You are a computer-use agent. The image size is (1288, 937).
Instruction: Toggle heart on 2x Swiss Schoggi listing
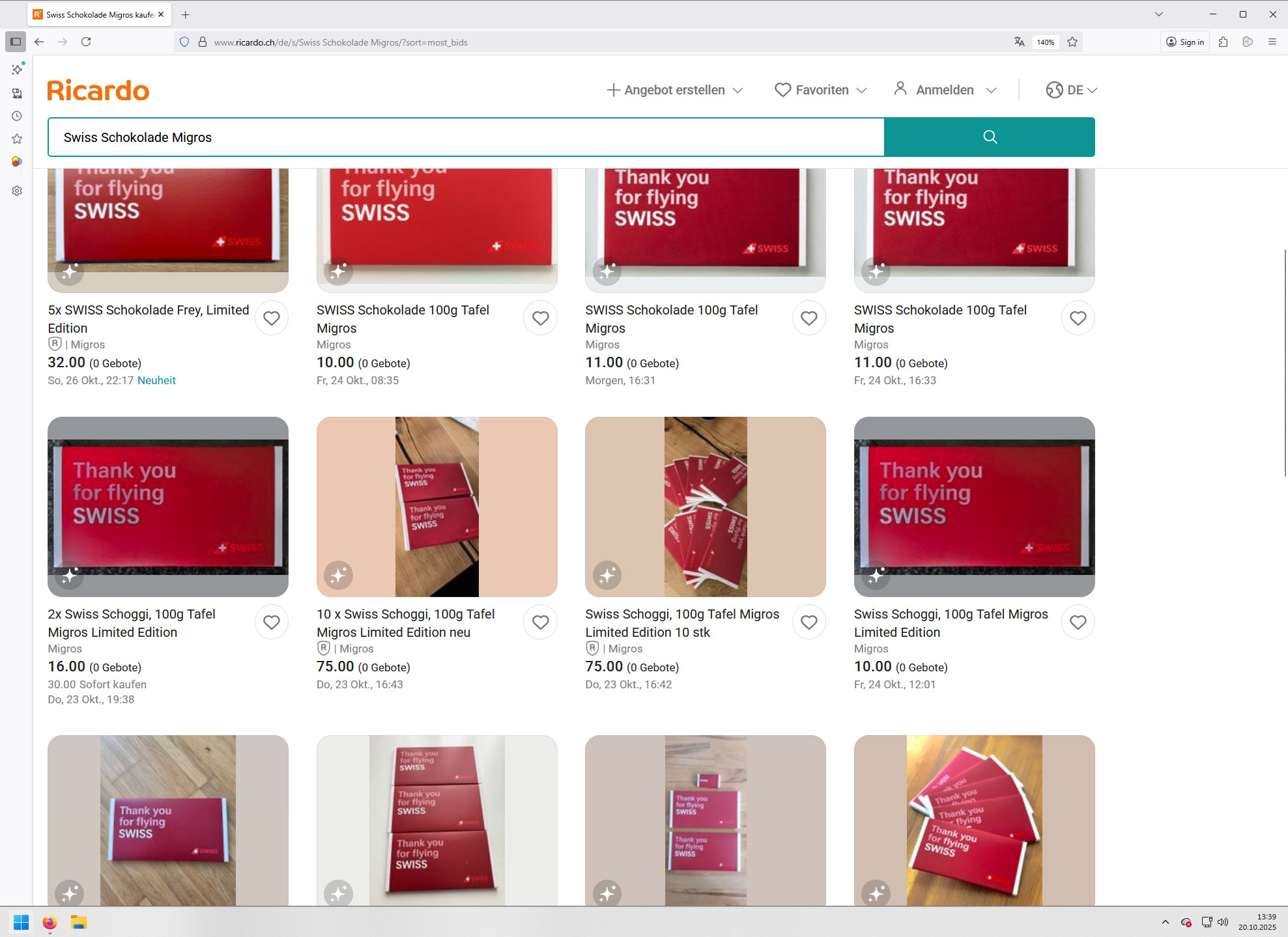coord(272,622)
